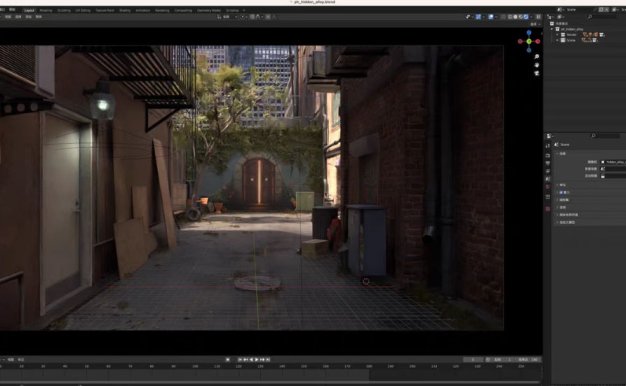The image size is (626, 386).
Task: Switch to the Shading workspace tab
Action: pos(125,10)
